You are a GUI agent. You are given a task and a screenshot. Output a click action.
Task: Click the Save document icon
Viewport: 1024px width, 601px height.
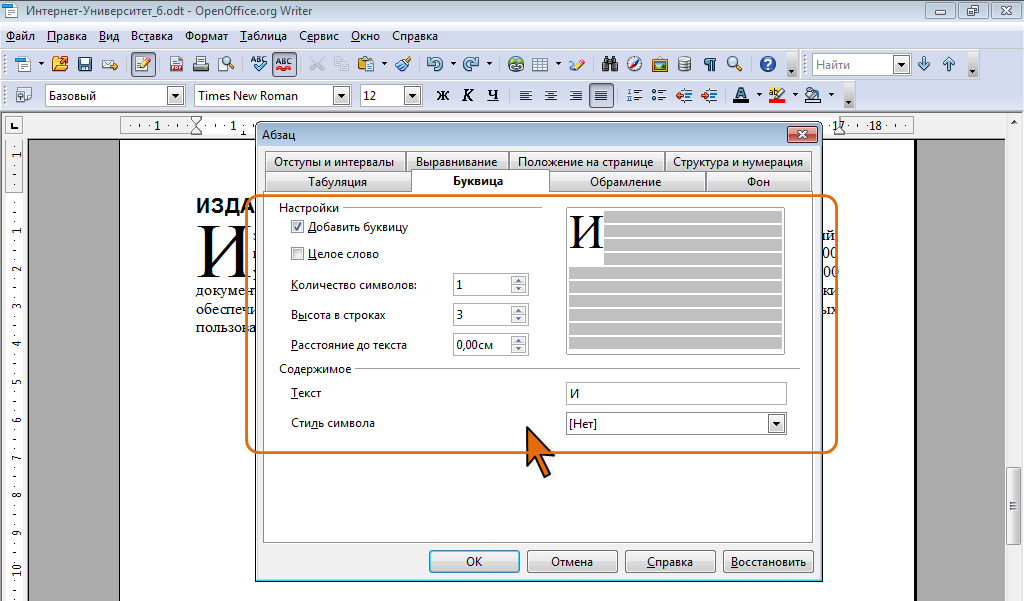tap(85, 64)
